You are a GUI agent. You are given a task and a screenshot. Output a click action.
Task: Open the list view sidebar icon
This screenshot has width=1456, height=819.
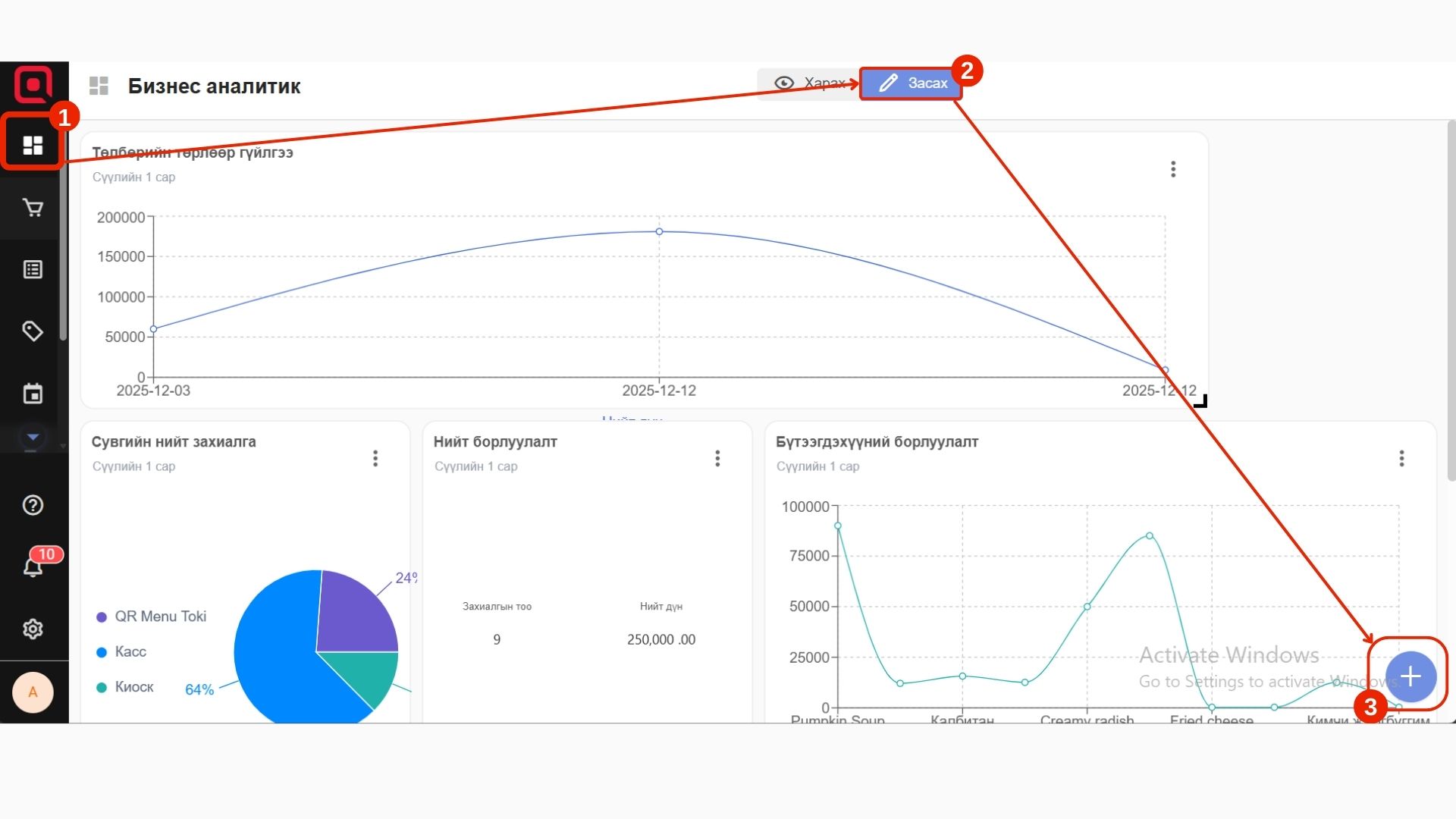pos(33,269)
